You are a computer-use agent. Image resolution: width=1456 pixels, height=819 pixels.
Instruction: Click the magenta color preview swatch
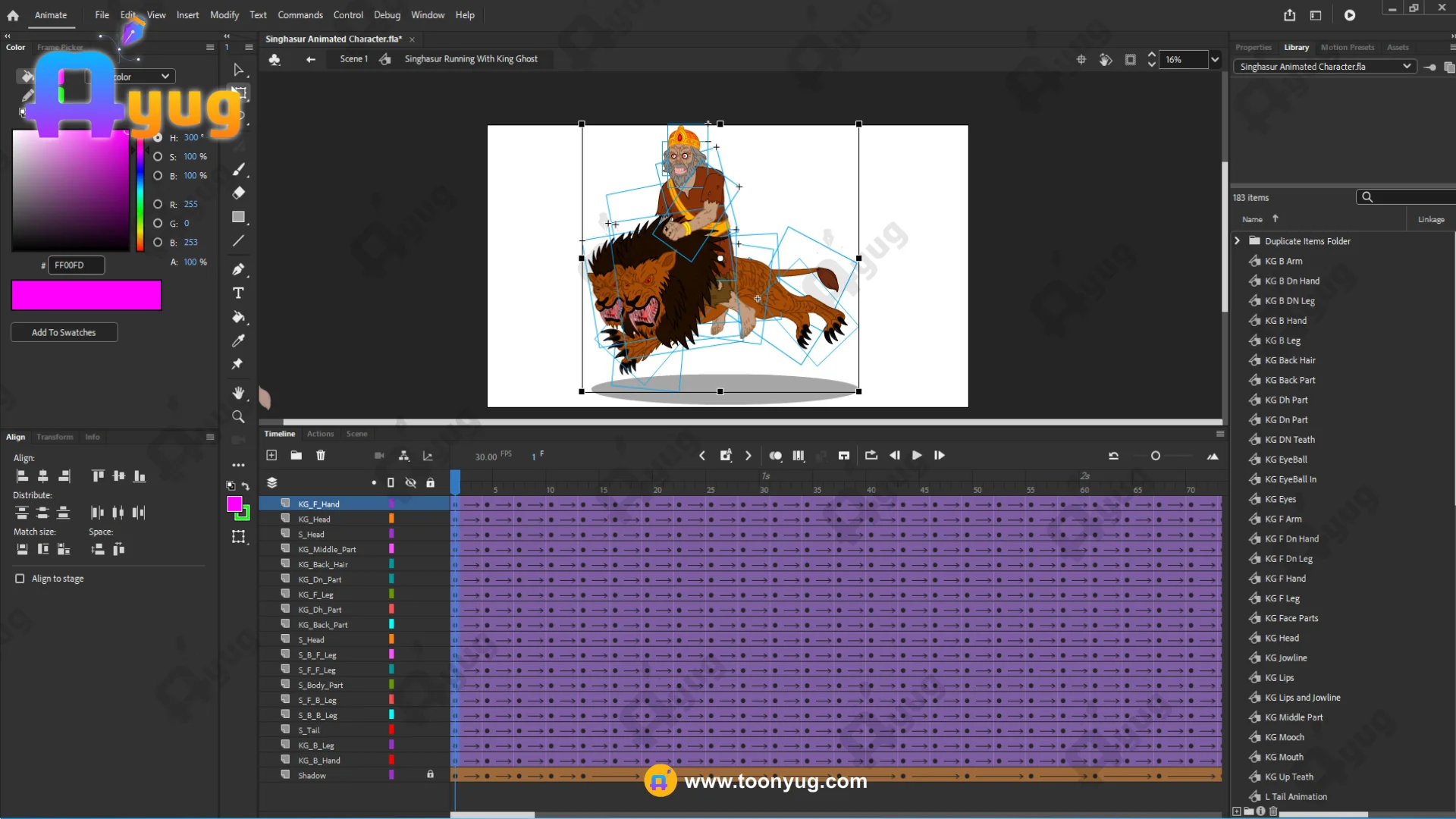(x=86, y=295)
